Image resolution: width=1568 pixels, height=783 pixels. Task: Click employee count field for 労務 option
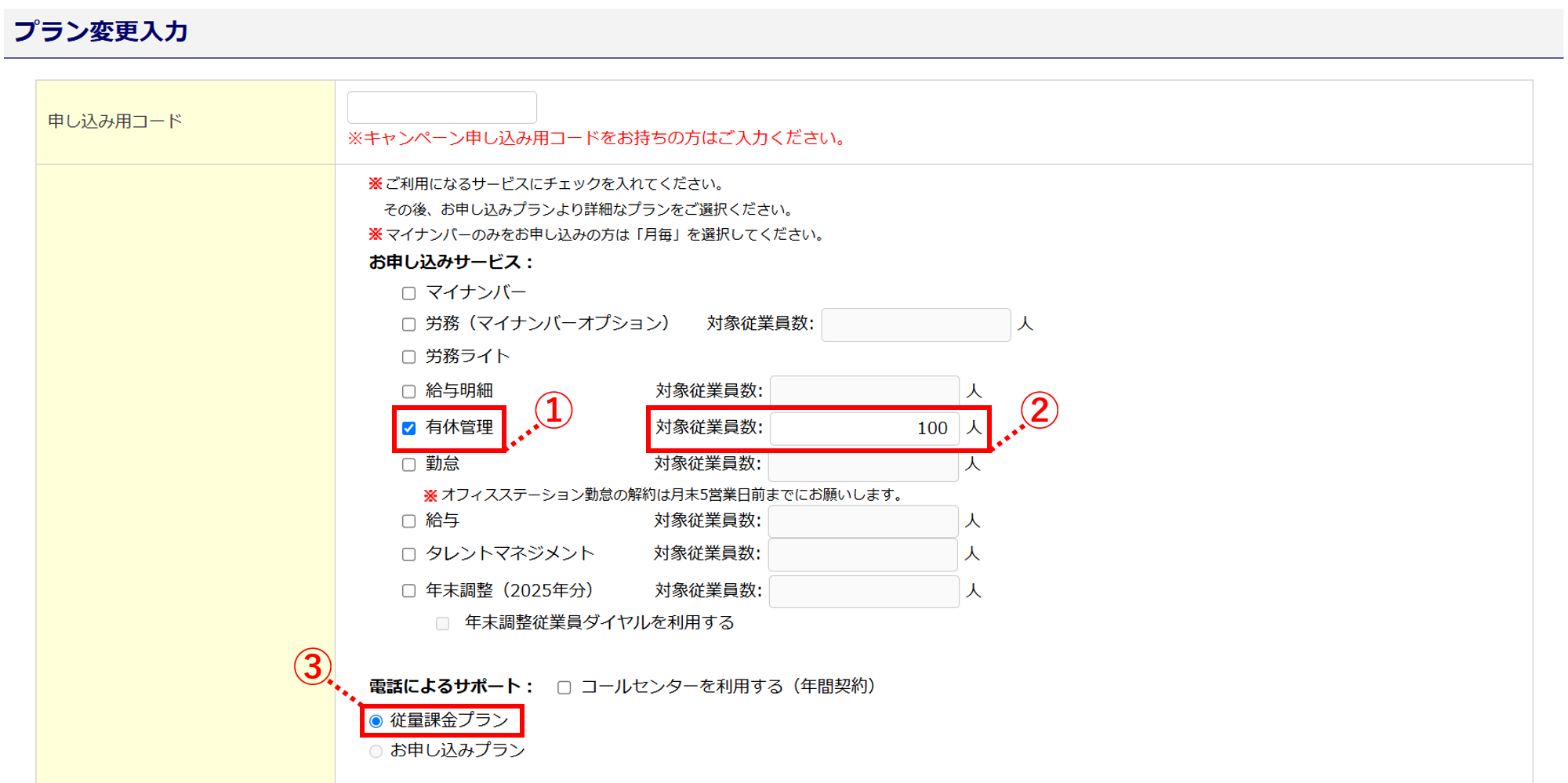[916, 324]
